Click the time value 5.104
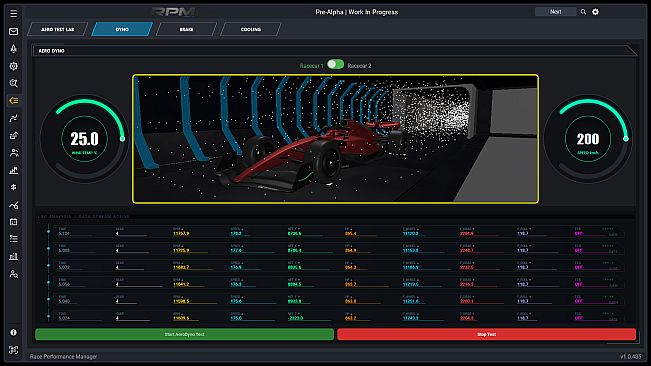Image resolution: width=651 pixels, height=366 pixels. [64, 234]
